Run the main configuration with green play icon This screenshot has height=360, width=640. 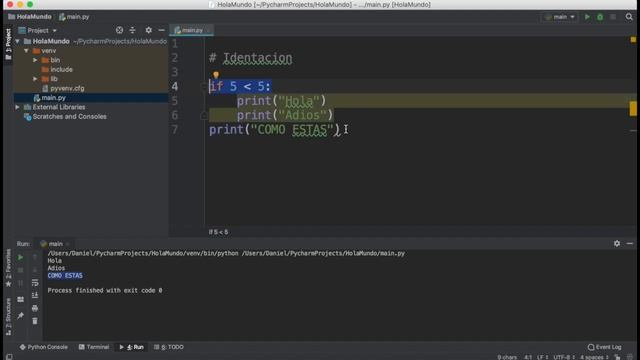(x=587, y=17)
